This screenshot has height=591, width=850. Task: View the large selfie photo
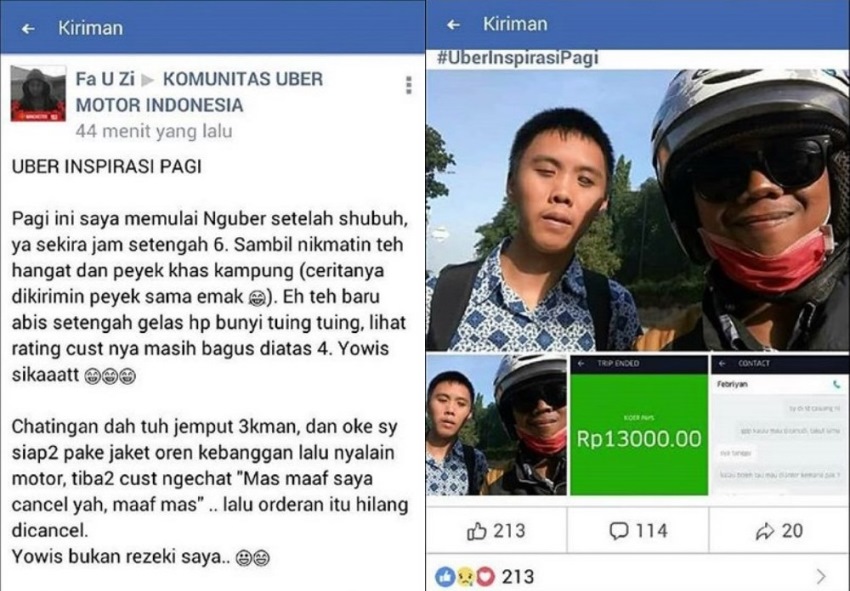(638, 210)
